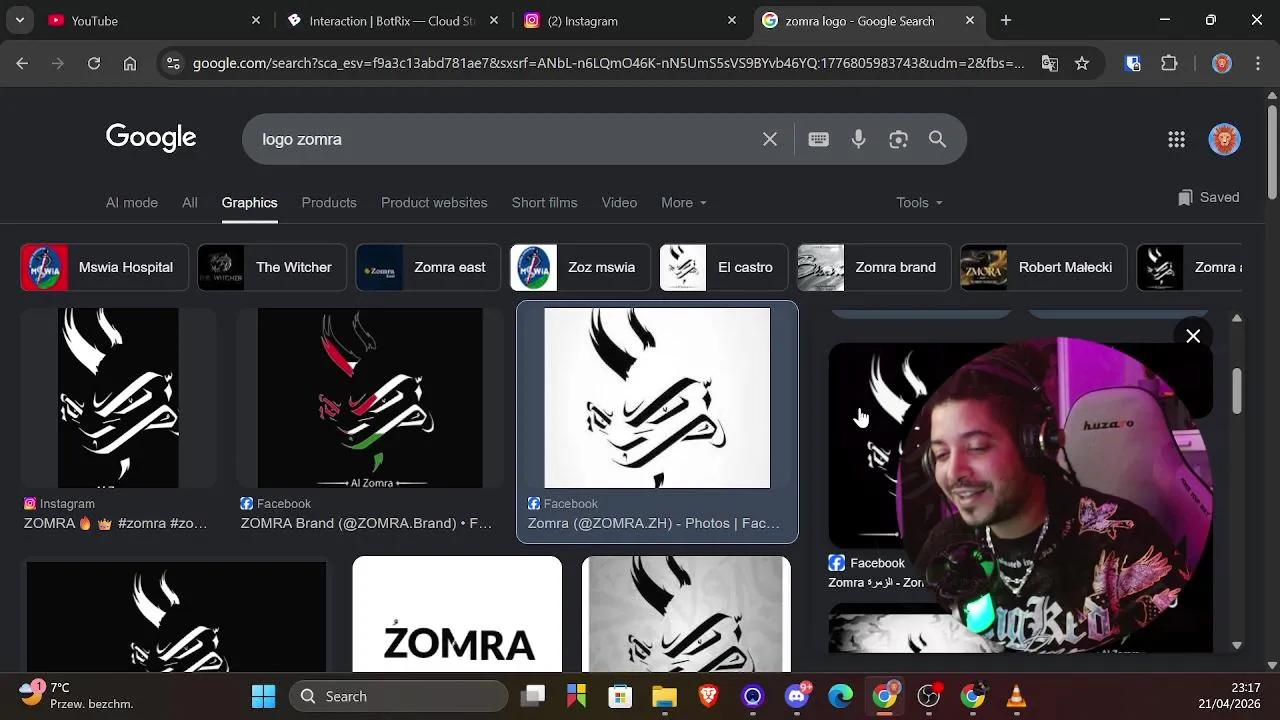1280x720 pixels.
Task: Open the on-screen keyboard input tool
Action: 818,139
